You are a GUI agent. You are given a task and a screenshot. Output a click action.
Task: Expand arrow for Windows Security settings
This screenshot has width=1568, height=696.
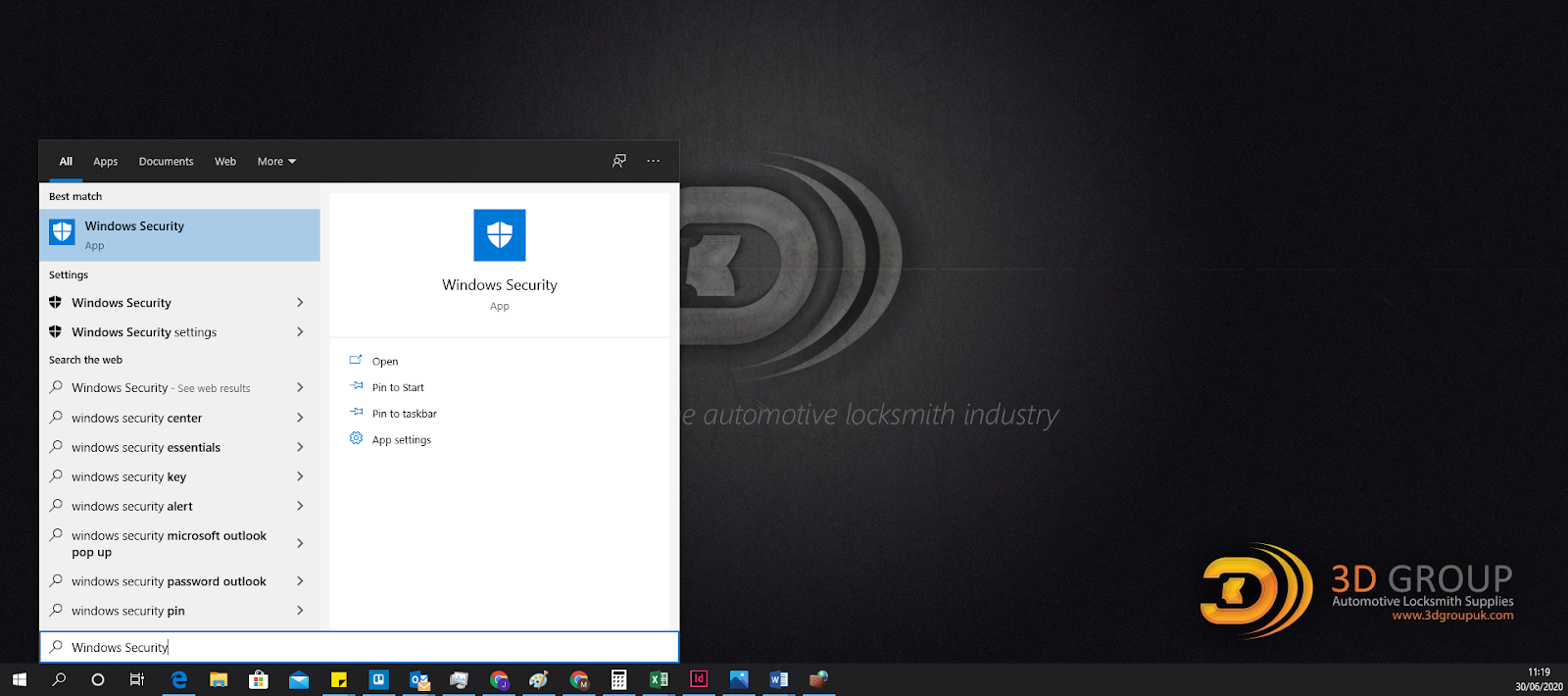300,332
